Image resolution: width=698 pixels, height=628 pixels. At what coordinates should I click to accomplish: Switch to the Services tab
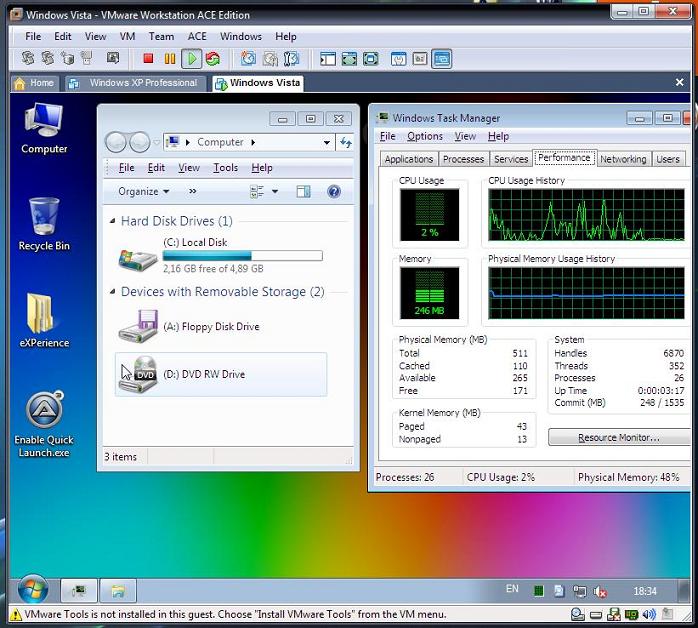[x=511, y=159]
